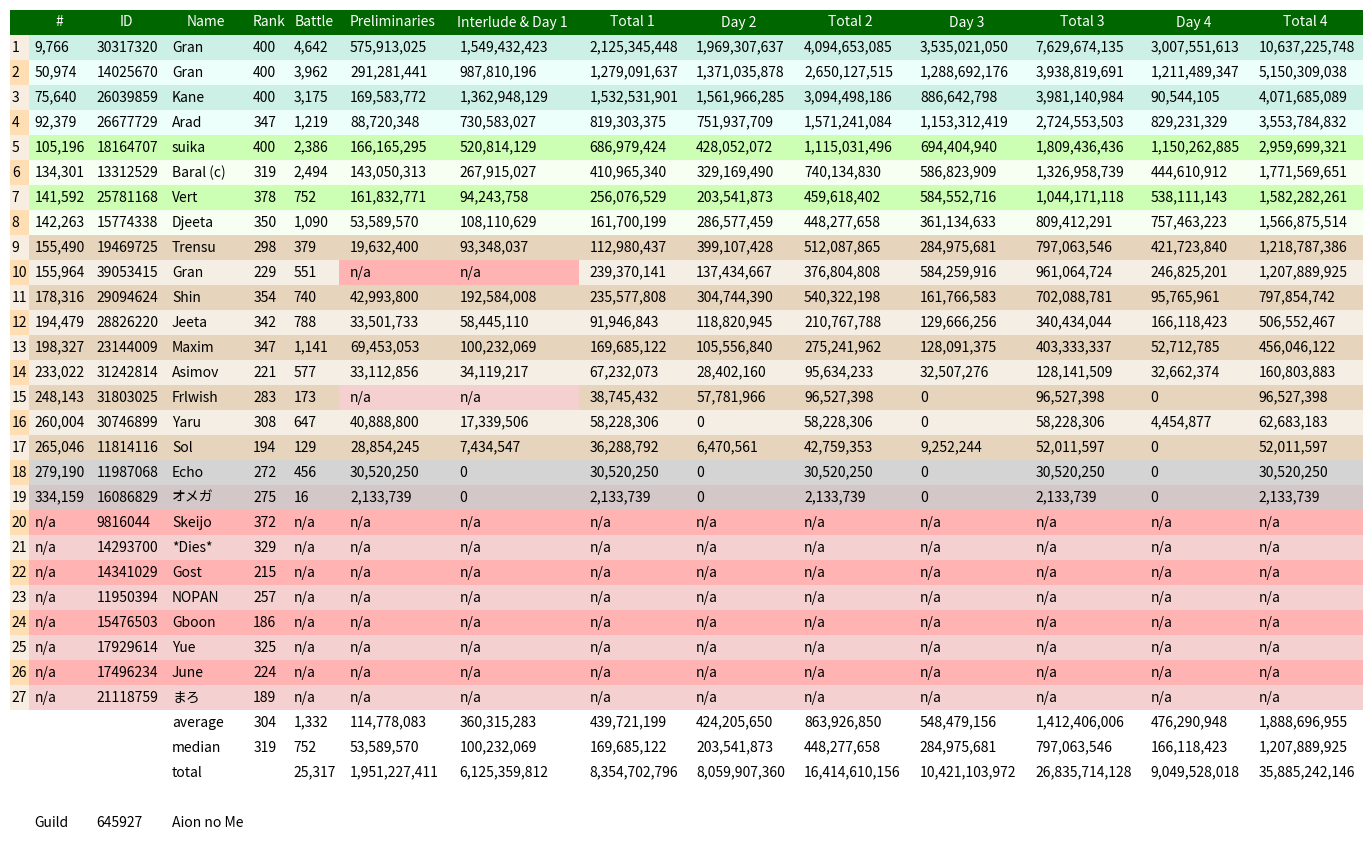Click the name cell "Shin"
This screenshot has height=845, width=1372.
[186, 297]
